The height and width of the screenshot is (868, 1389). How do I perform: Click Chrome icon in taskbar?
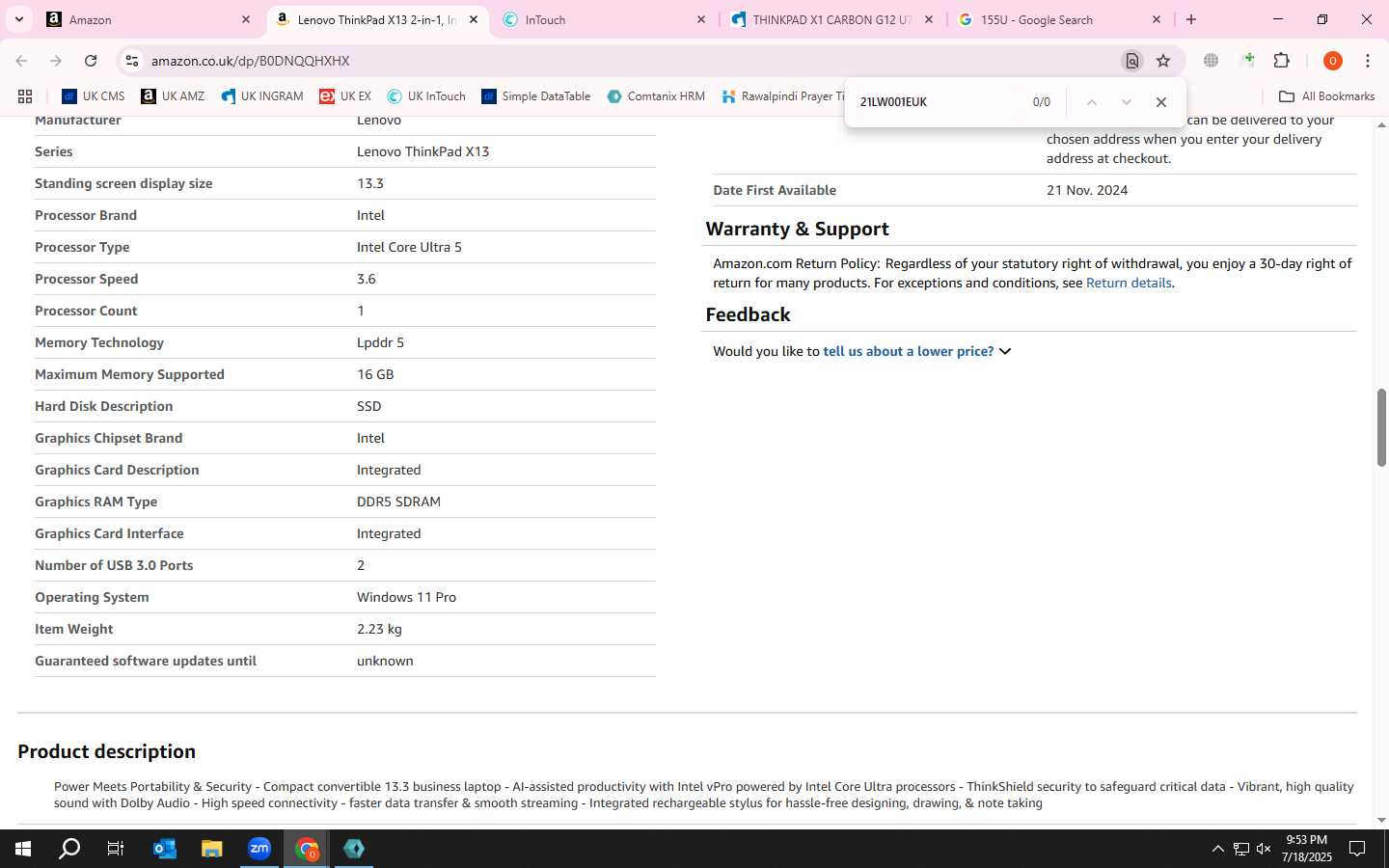(x=307, y=849)
